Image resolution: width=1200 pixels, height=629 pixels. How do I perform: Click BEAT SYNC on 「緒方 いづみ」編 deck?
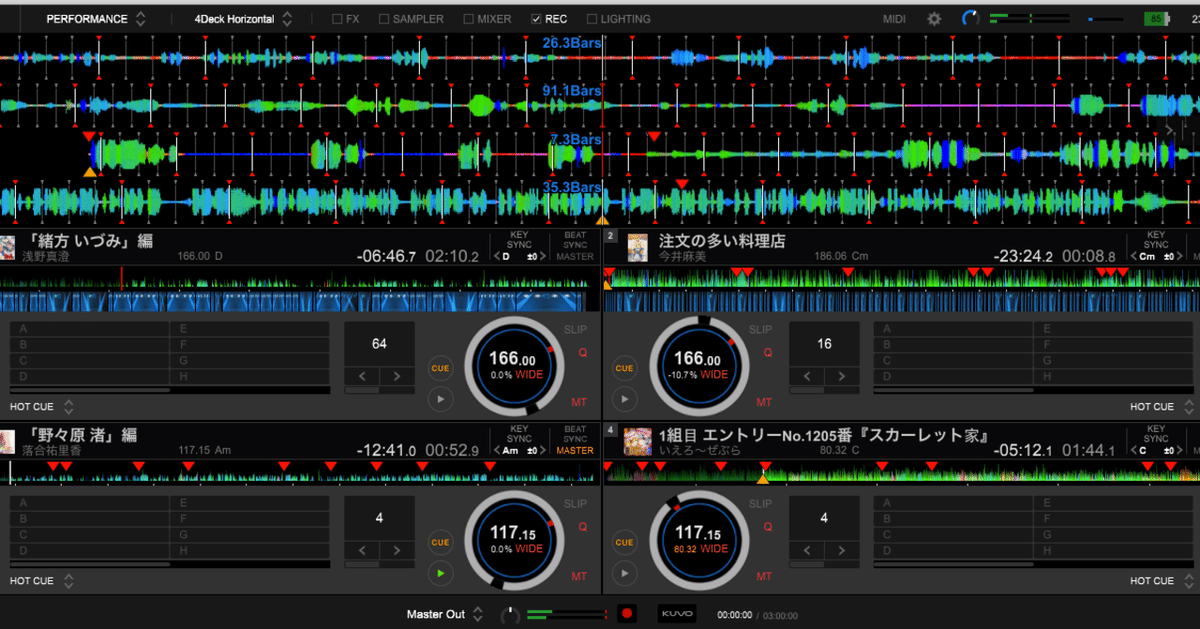click(575, 239)
